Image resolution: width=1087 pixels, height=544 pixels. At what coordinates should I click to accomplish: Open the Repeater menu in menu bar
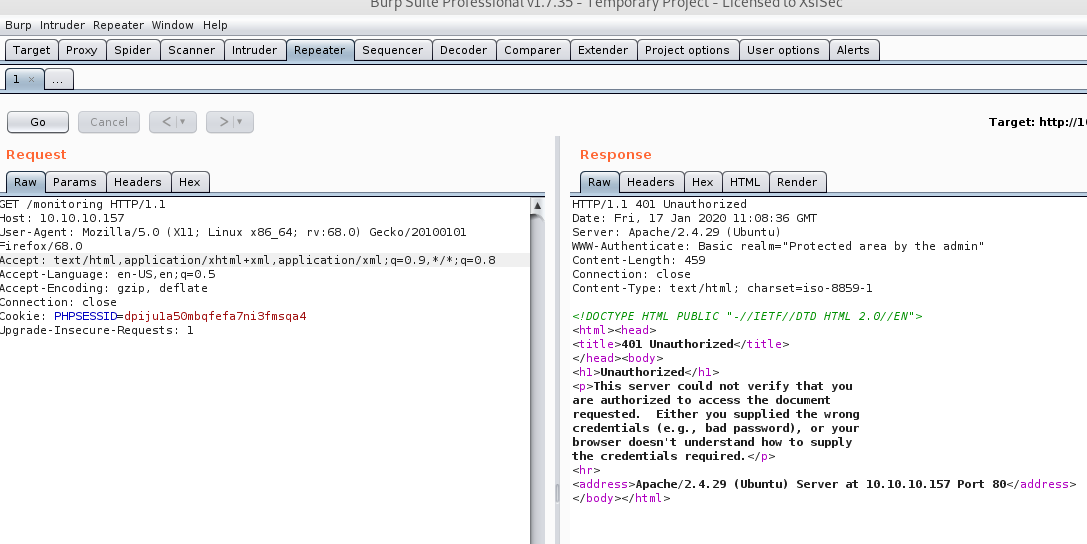(x=119, y=25)
